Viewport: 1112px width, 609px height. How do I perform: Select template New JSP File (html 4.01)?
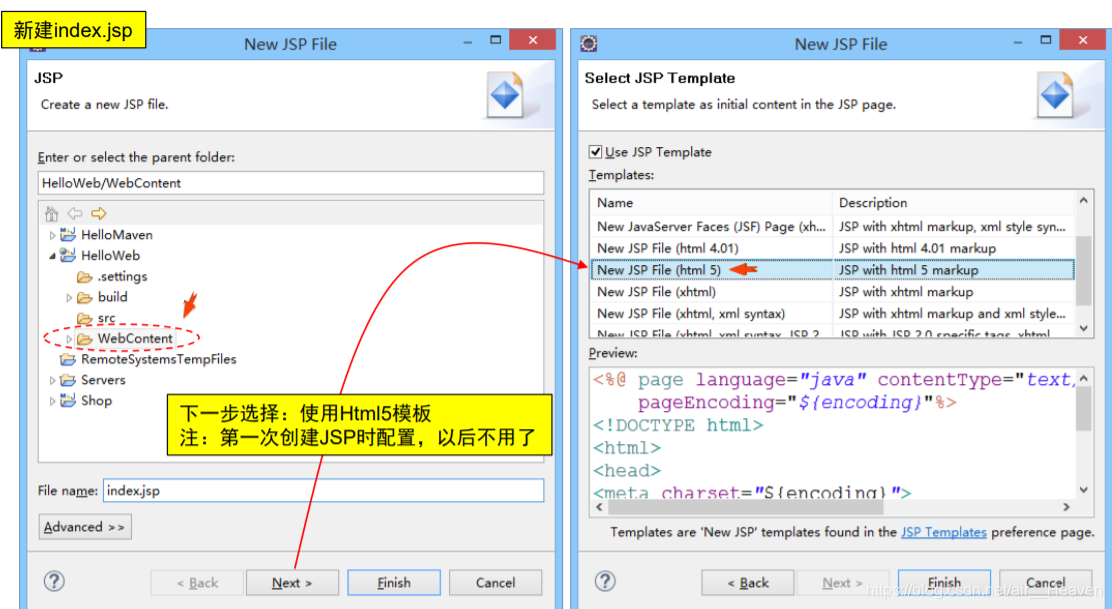832,248
